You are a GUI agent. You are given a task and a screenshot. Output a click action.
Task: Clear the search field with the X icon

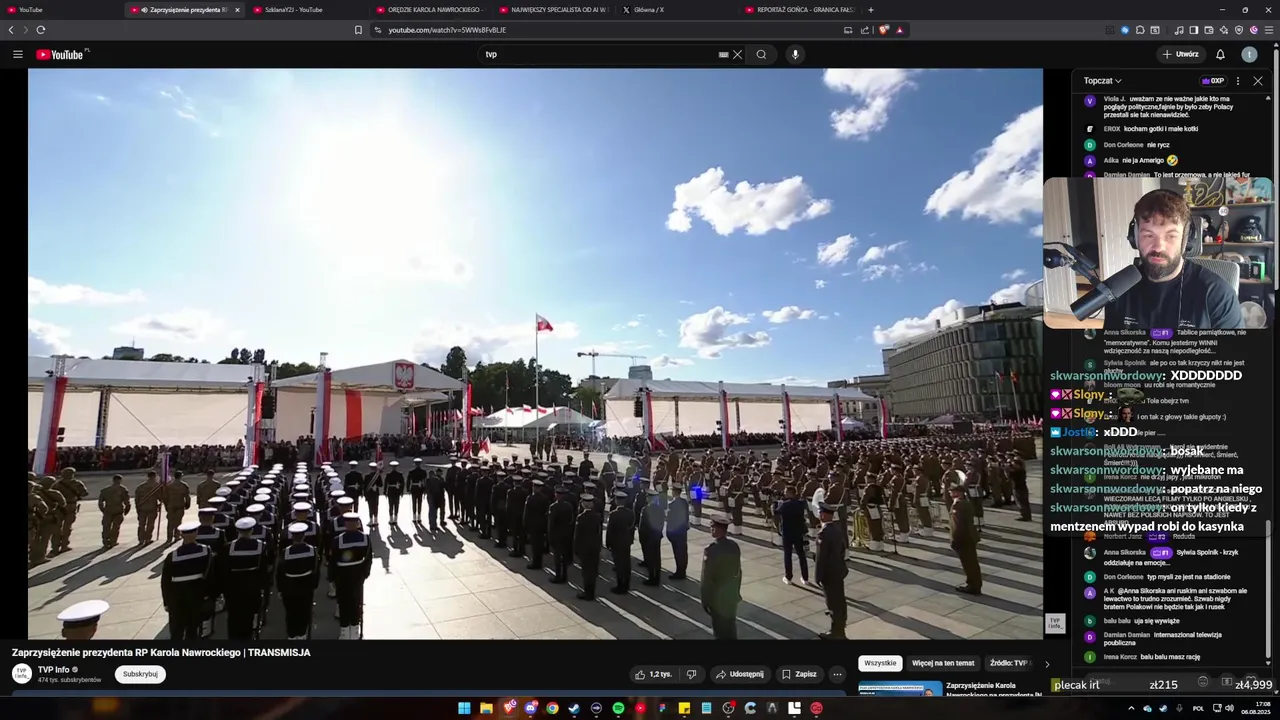coord(738,54)
